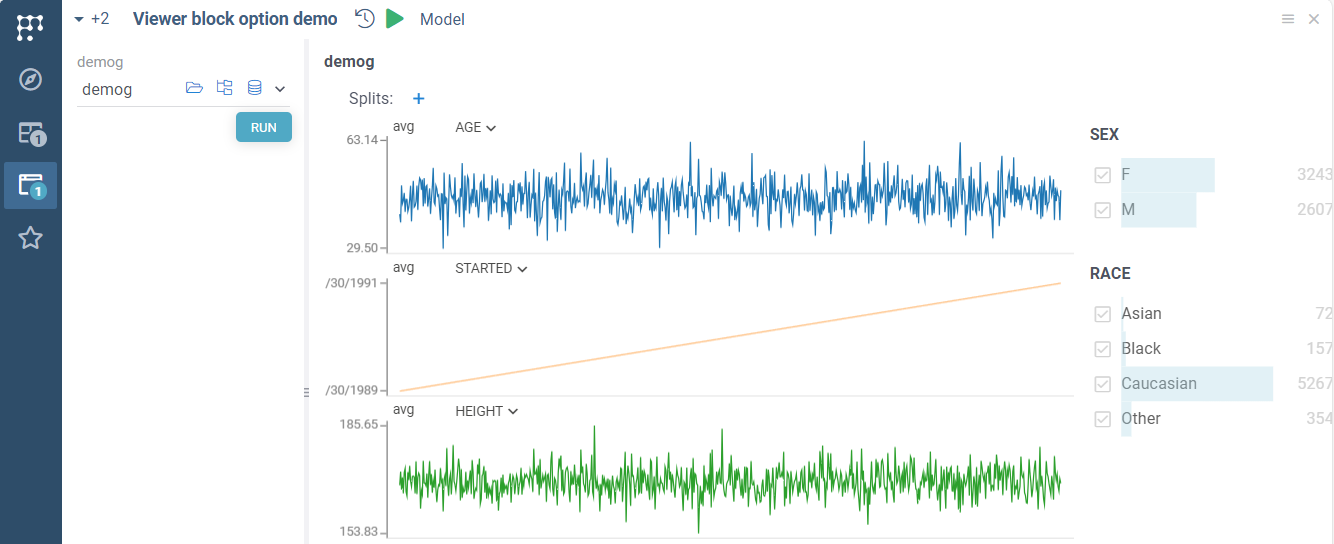This screenshot has width=1334, height=544.
Task: Uncheck the Asian race checkbox
Action: (x=1103, y=314)
